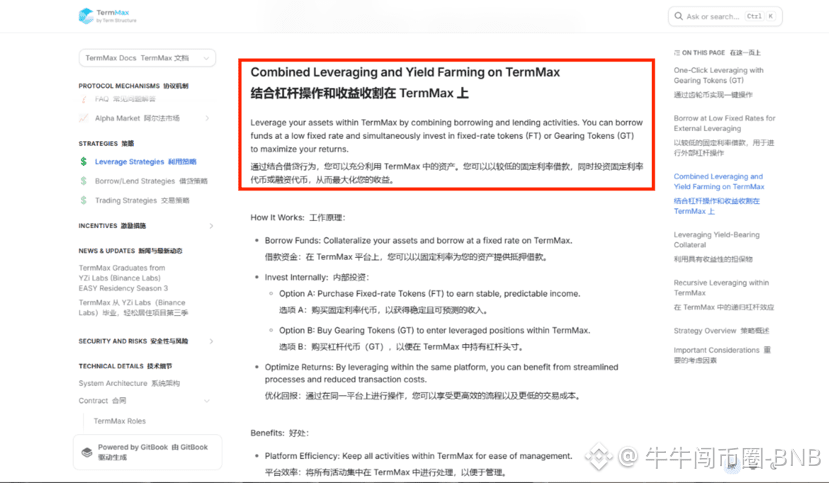
Task: Jump to Important Considerations section
Action: pyautogui.click(x=722, y=355)
